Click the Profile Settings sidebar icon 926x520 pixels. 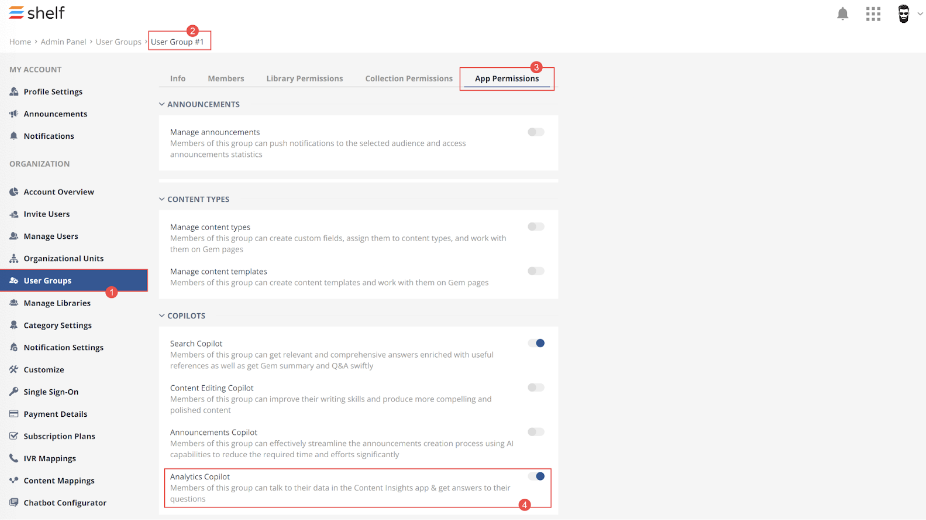tap(14, 91)
